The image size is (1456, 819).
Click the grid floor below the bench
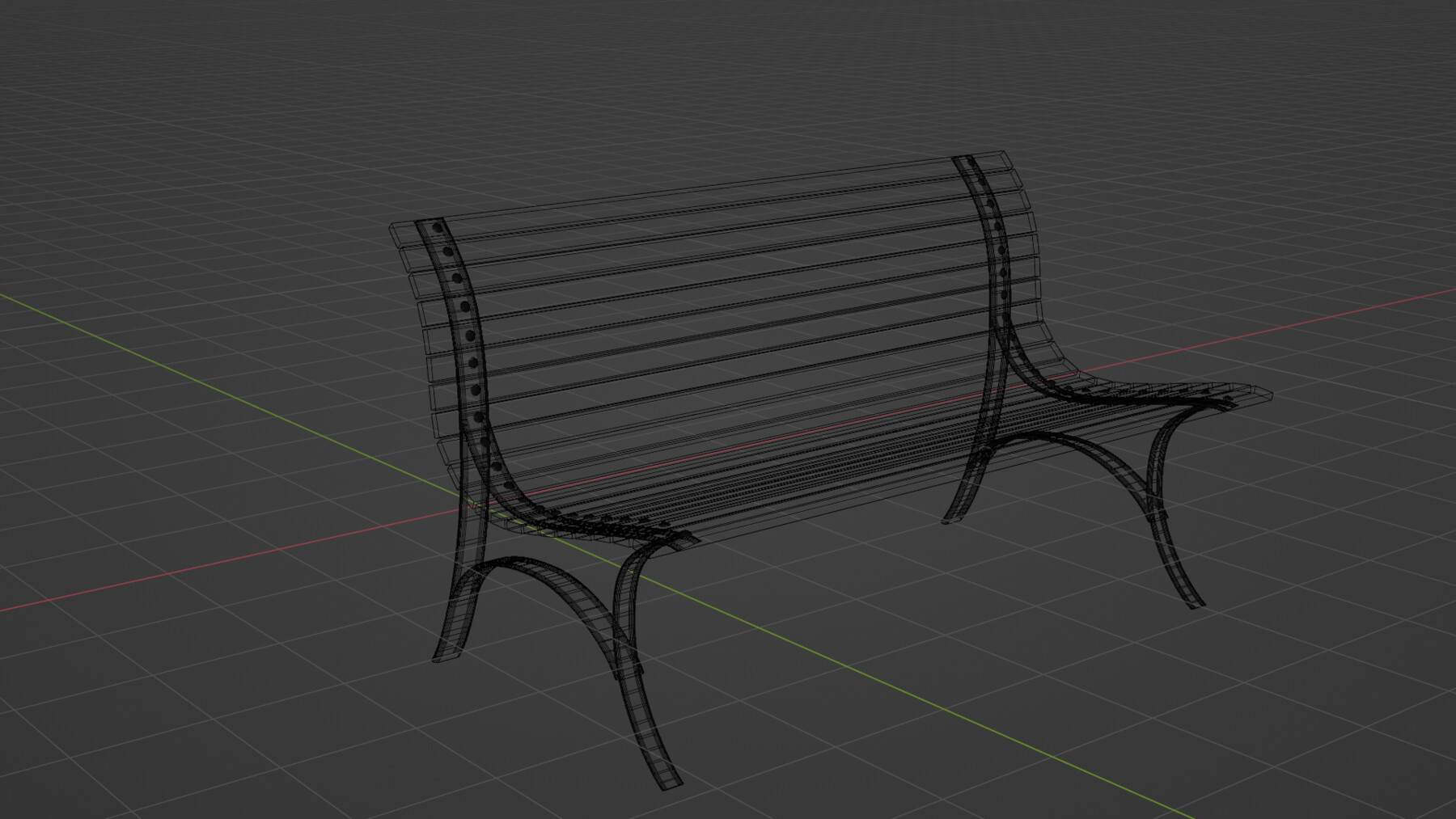pos(809,768)
